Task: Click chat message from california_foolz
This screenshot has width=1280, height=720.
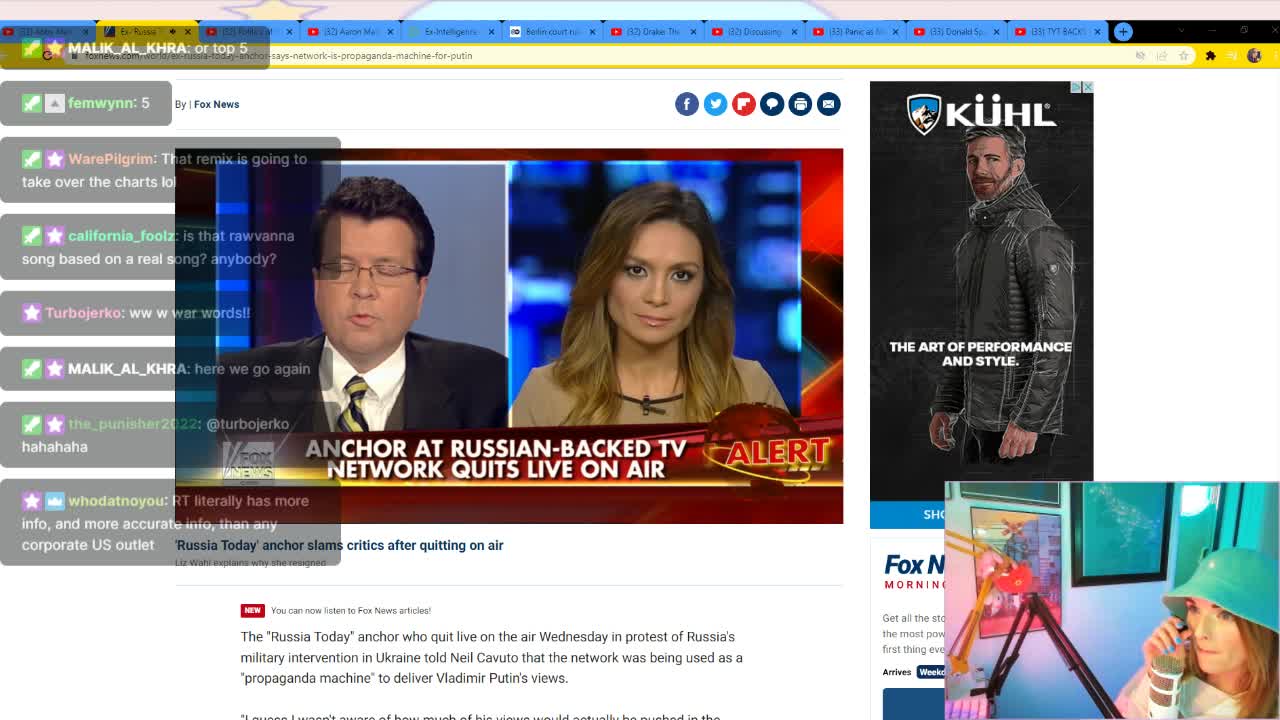Action: 170,247
